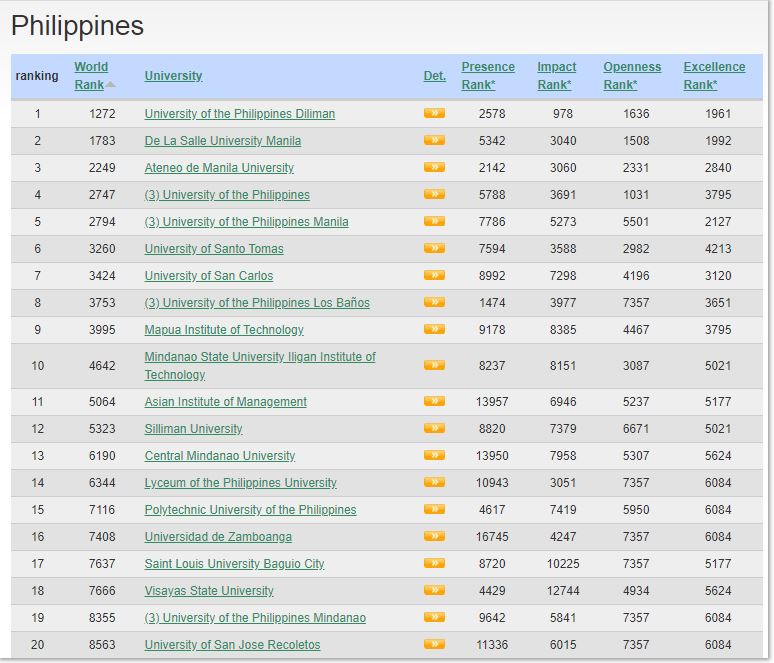
Task: Open details icon for Mapua Institute of Technology
Action: click(434, 329)
